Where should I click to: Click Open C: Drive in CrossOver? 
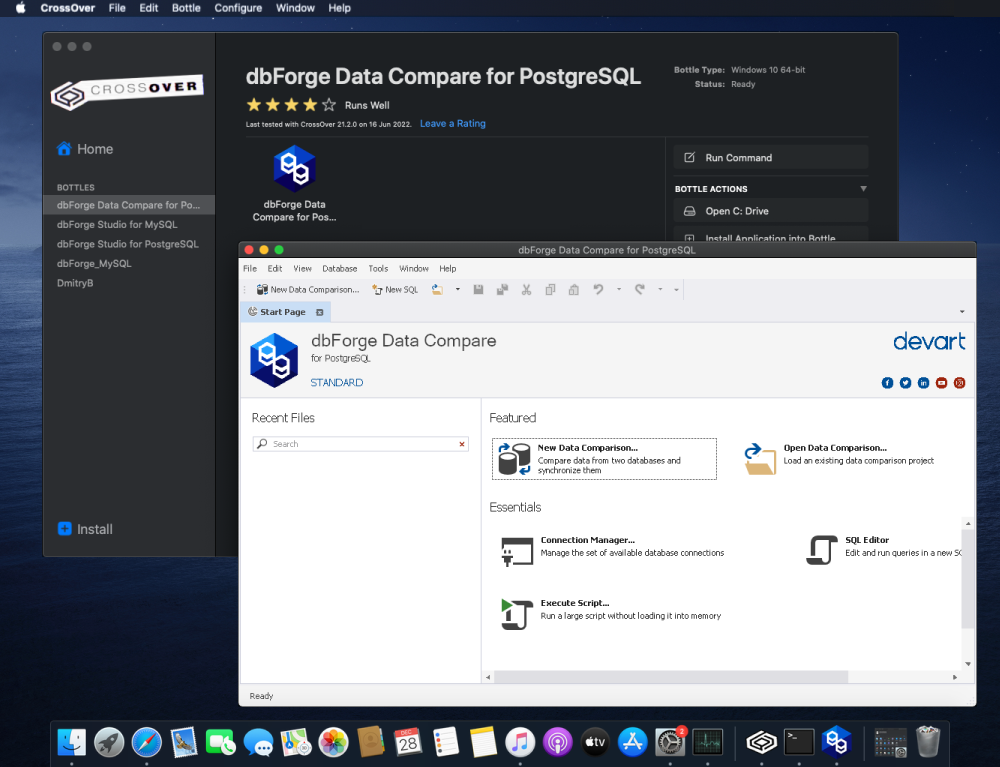pos(771,211)
